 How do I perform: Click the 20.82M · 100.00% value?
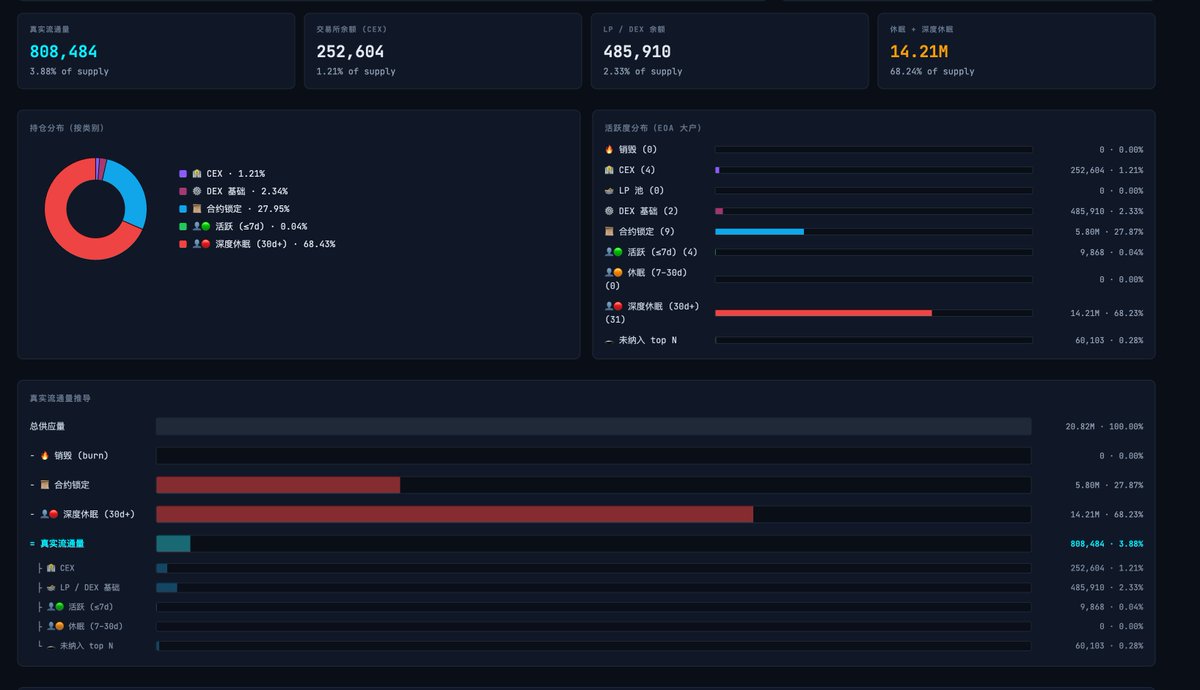[x=1104, y=426]
